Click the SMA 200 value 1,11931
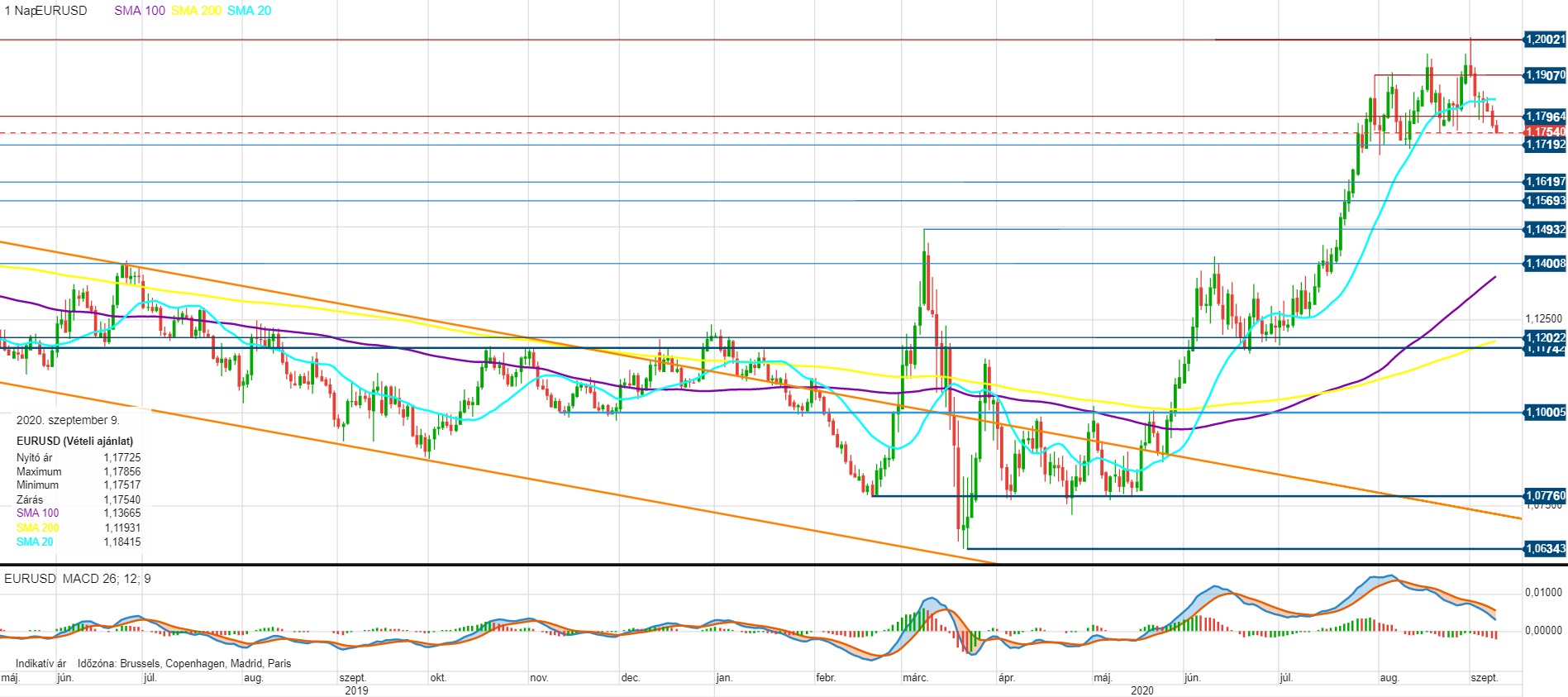 pos(122,528)
